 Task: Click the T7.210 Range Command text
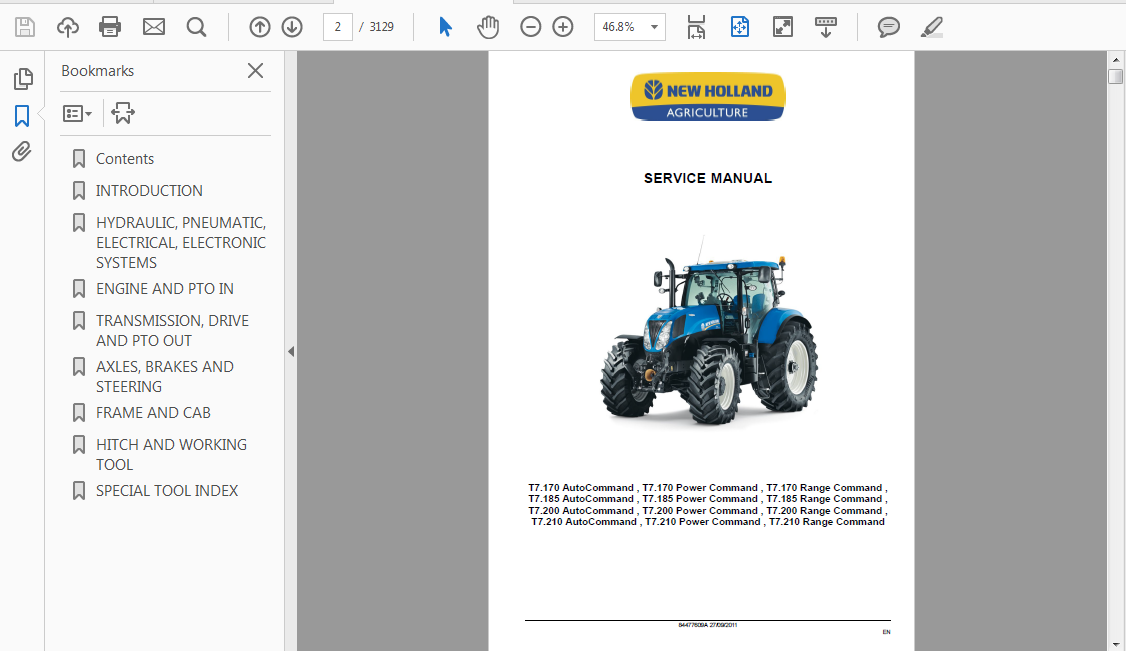point(827,522)
